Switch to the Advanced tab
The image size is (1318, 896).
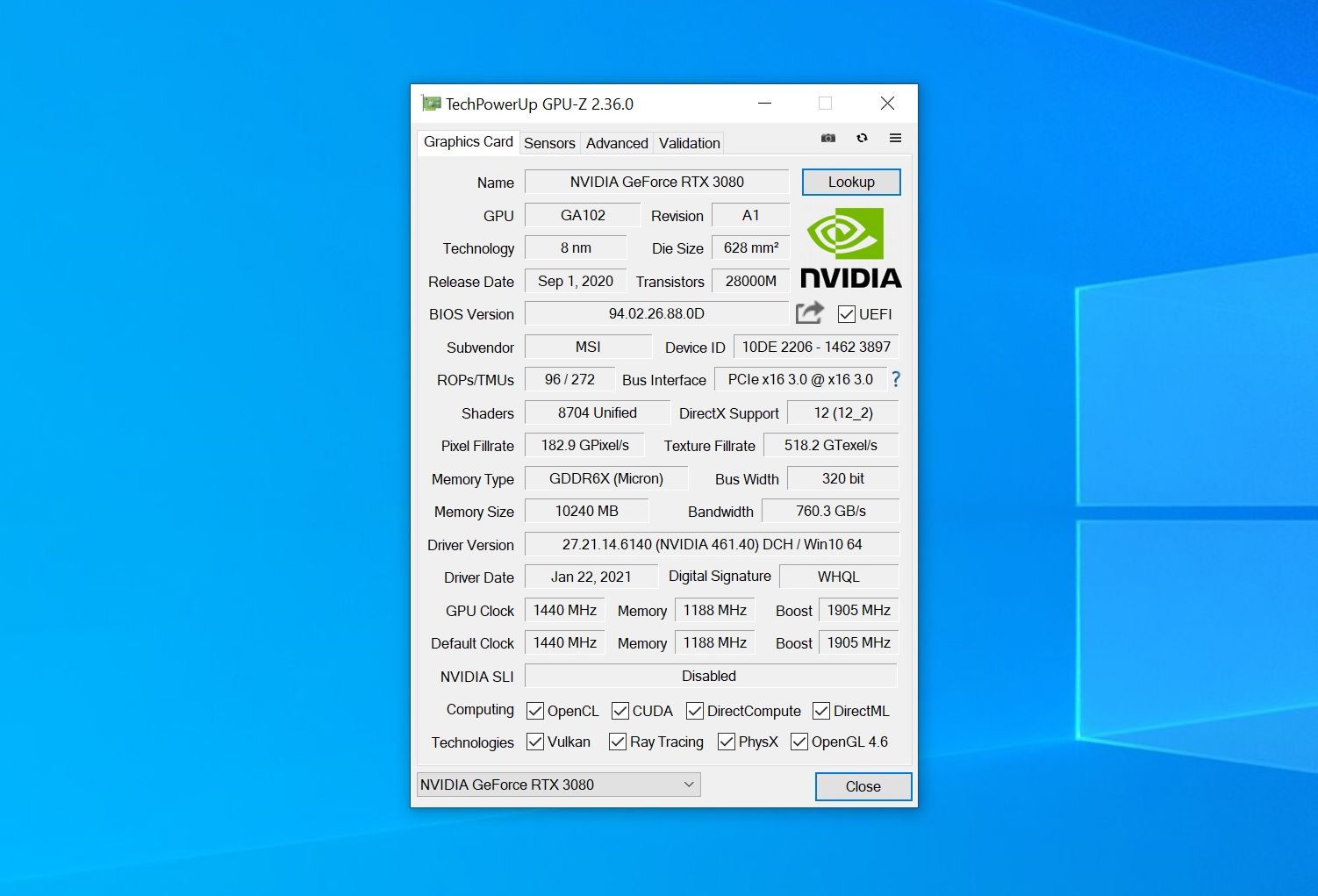click(x=617, y=143)
